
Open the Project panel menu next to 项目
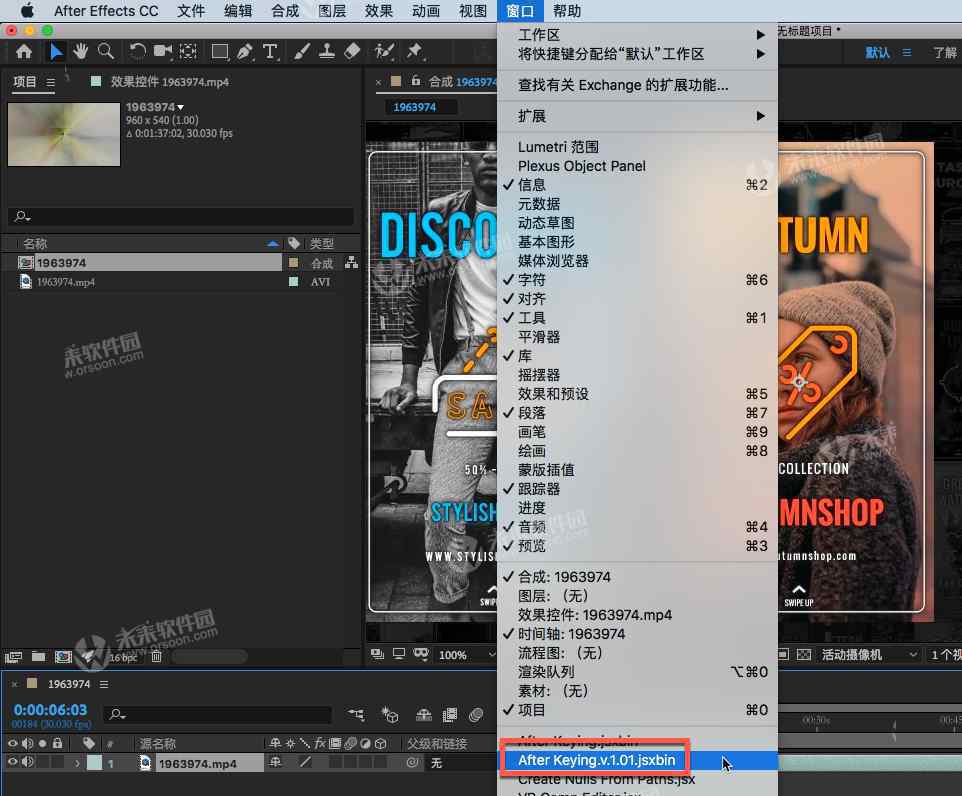50,82
